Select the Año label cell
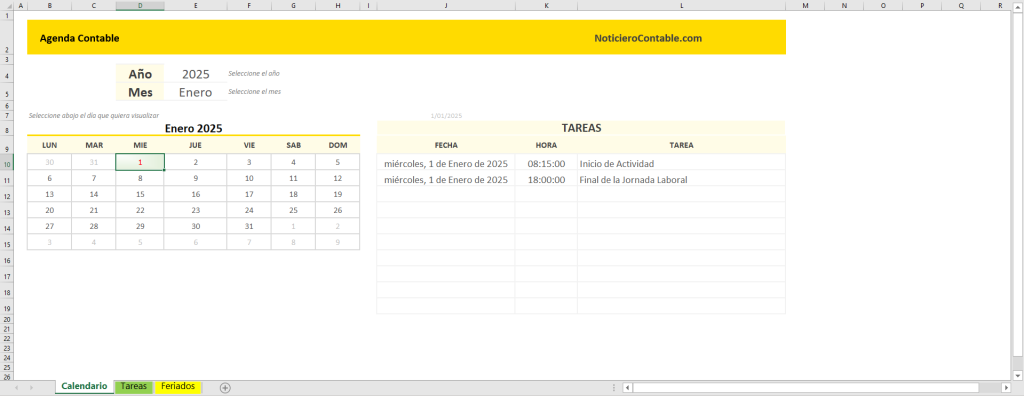Screen dimensions: 1024x396 click(140, 74)
